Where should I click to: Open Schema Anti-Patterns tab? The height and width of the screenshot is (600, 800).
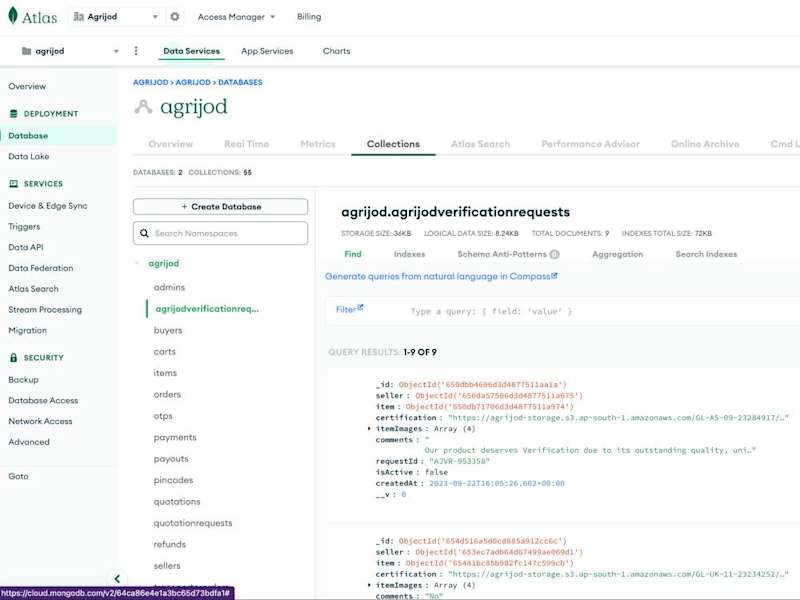(502, 254)
